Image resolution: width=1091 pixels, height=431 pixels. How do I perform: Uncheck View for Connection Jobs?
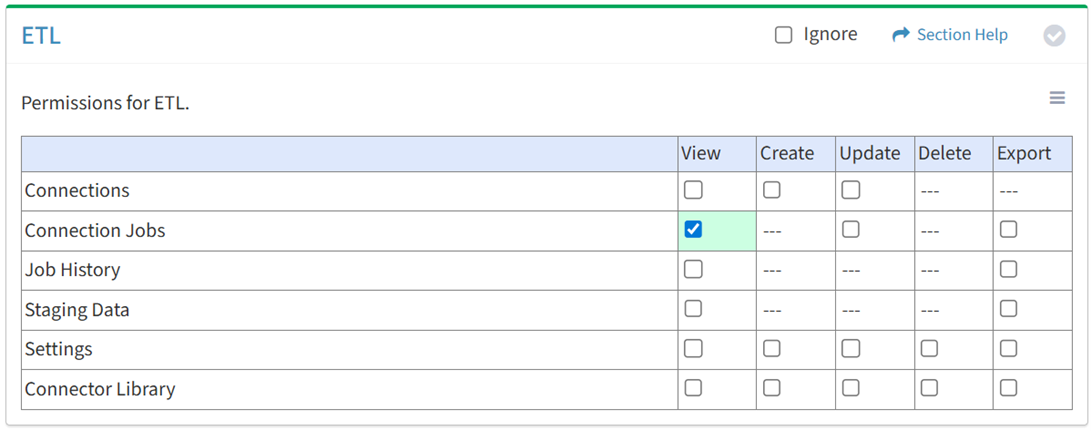coord(693,230)
